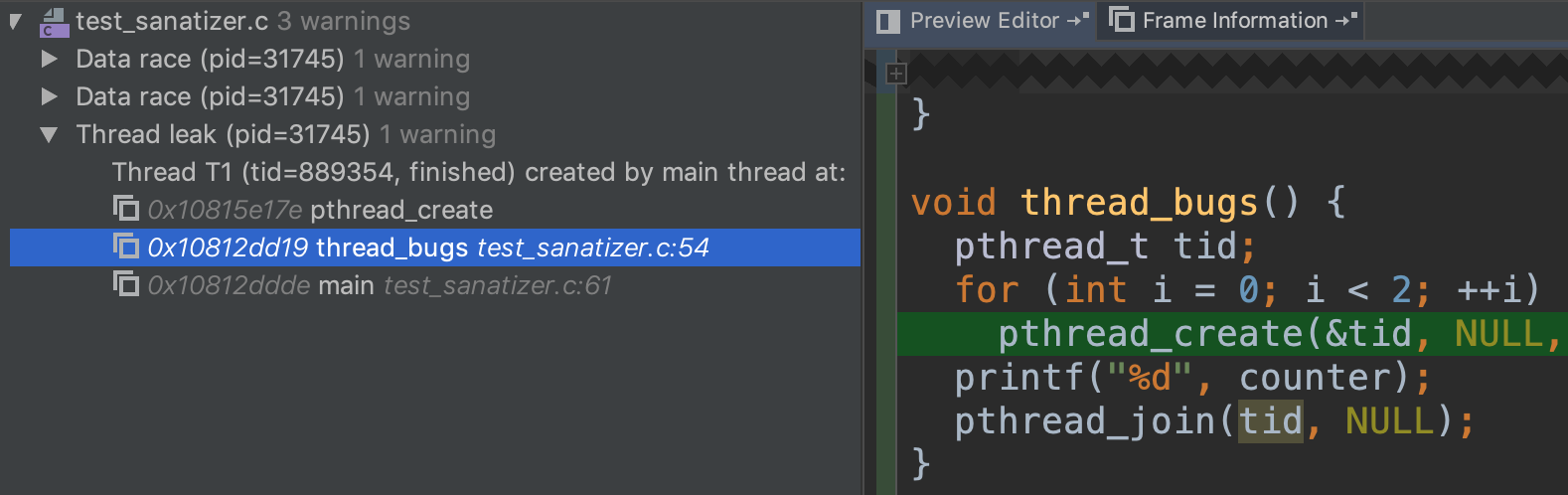Click the Preview Editor panel icon
This screenshot has width=1568, height=495.
888,21
